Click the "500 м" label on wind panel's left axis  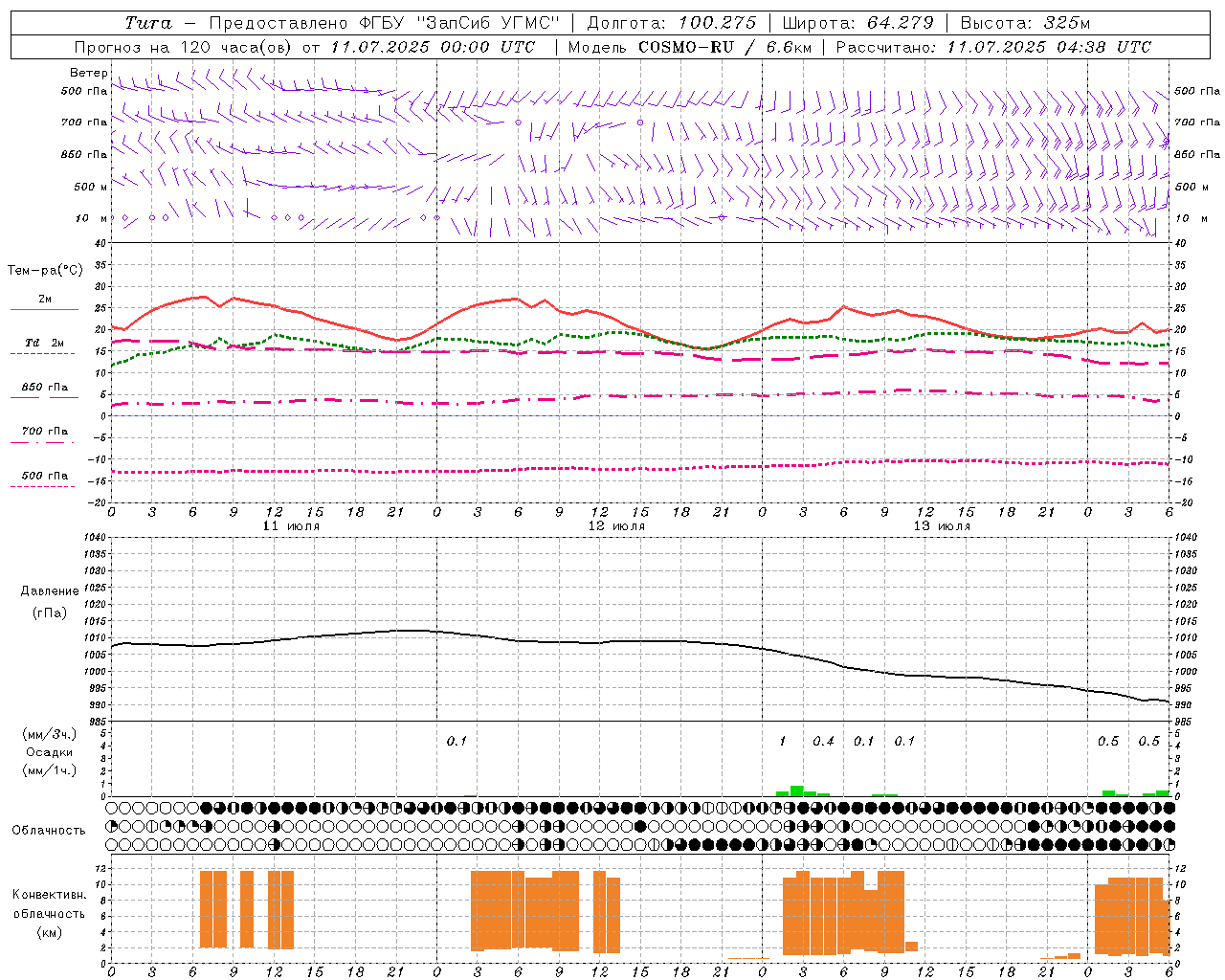click(x=91, y=187)
